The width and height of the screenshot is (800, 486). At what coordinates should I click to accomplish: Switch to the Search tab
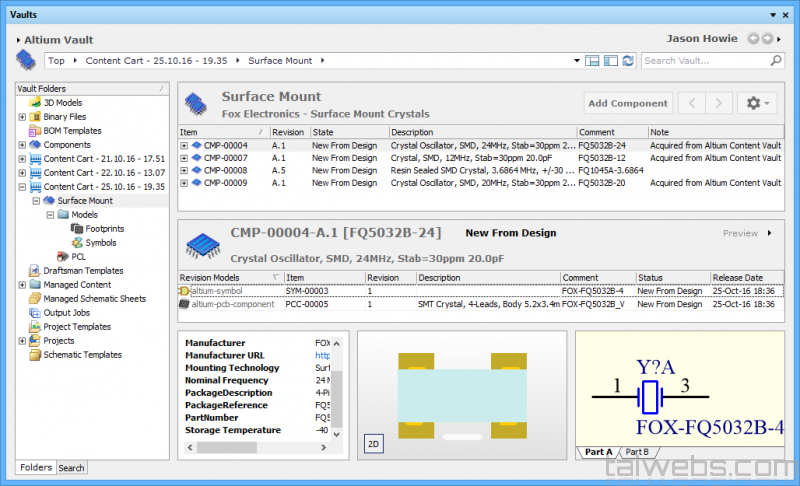coord(71,468)
